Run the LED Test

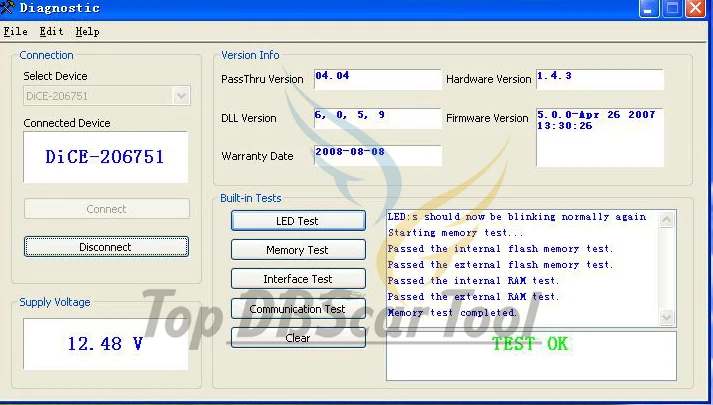coord(298,221)
